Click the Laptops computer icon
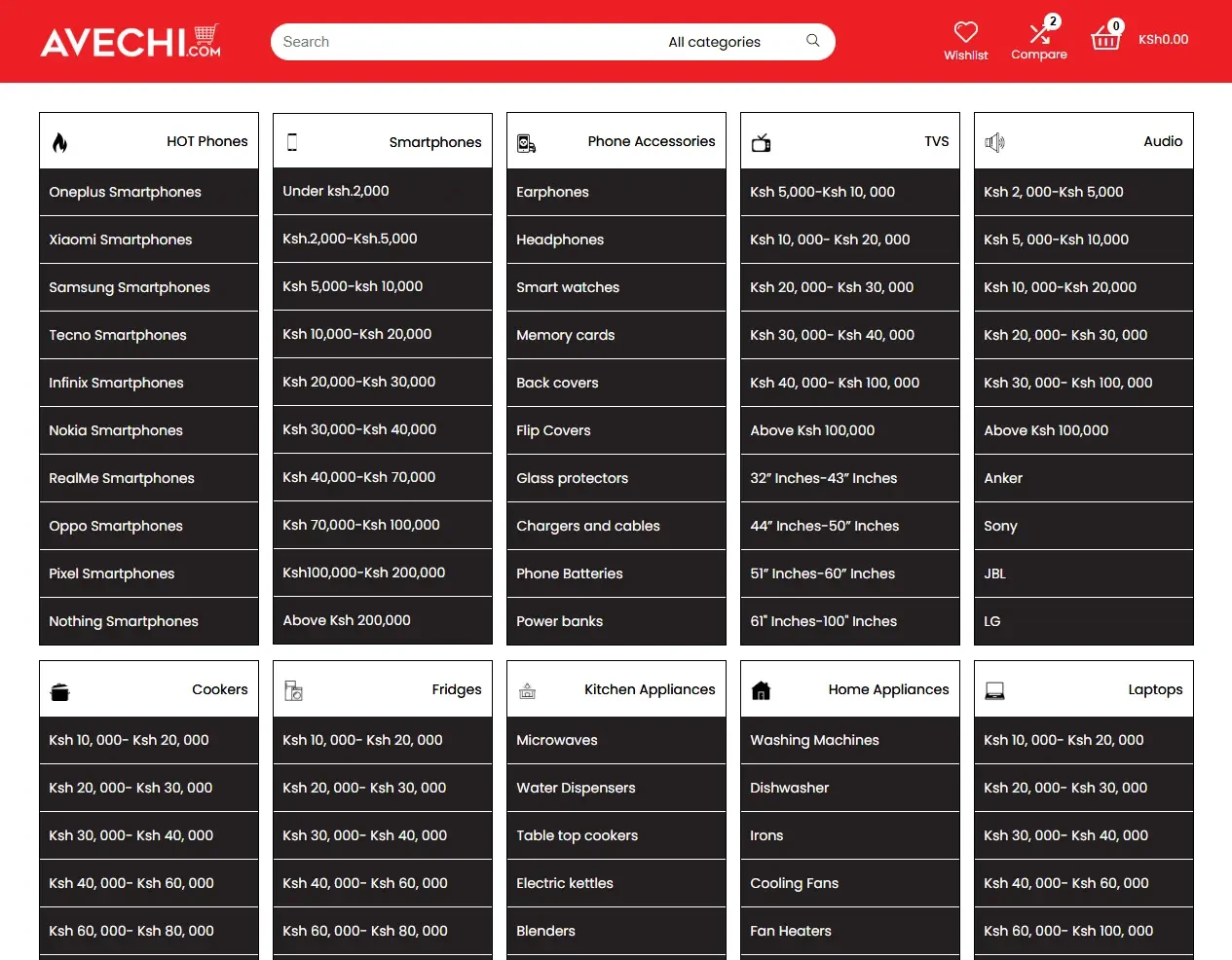Viewport: 1232px width, 960px height. [994, 691]
